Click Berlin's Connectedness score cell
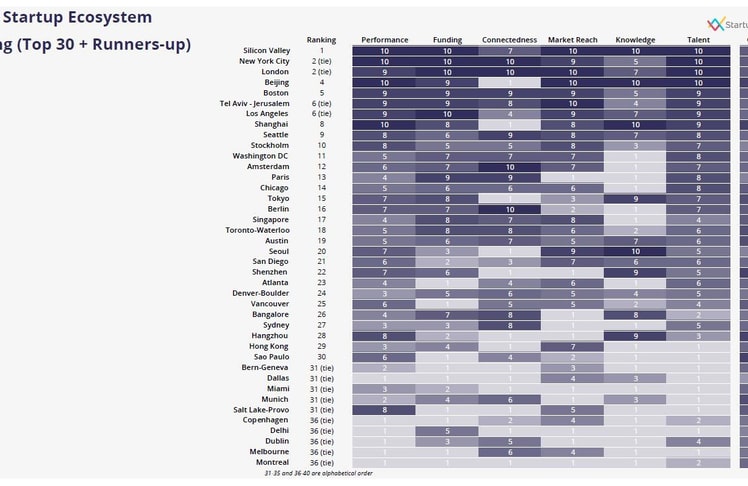The width and height of the screenshot is (748, 486). click(x=509, y=209)
